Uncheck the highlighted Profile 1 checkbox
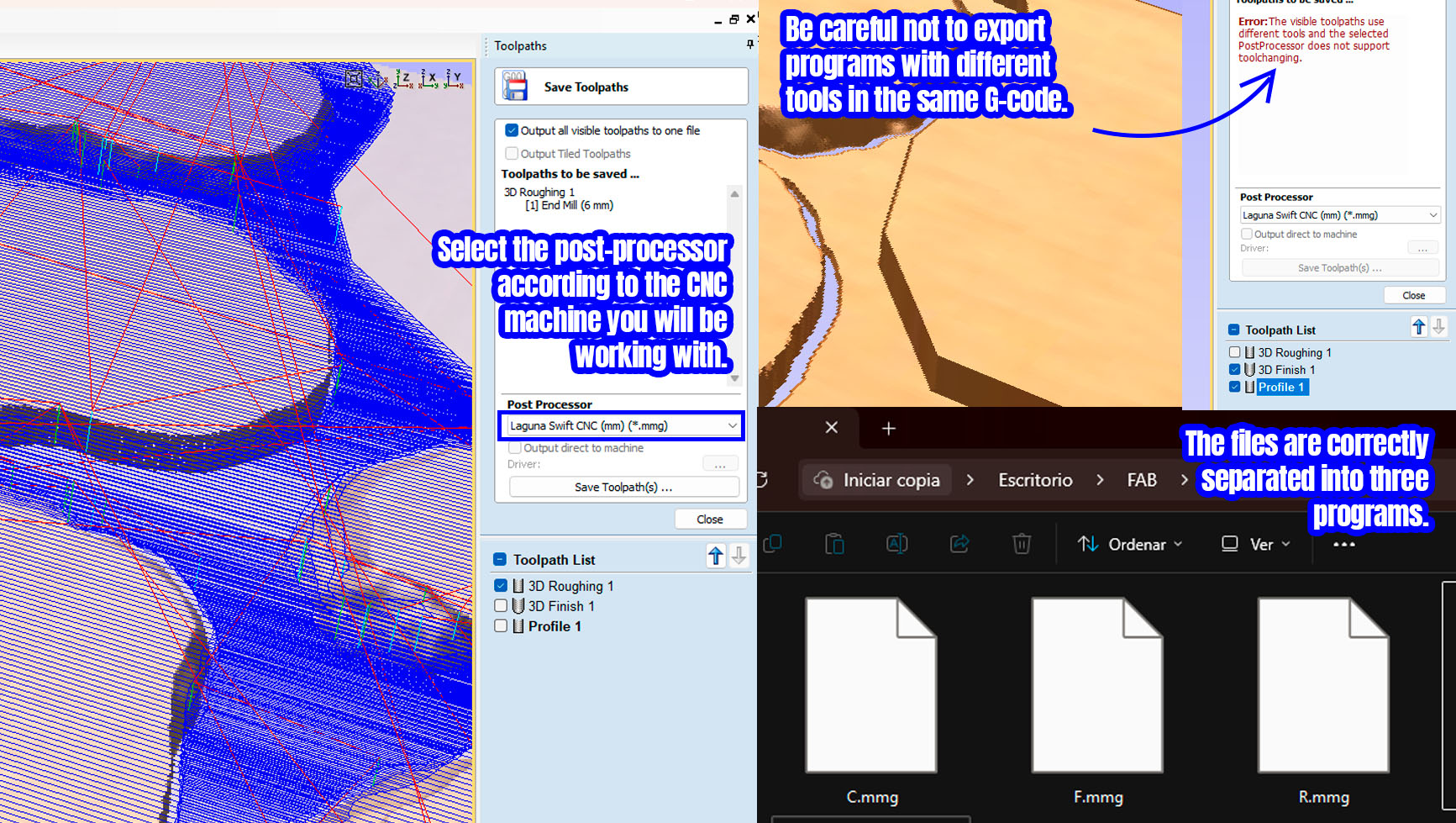 (1234, 388)
